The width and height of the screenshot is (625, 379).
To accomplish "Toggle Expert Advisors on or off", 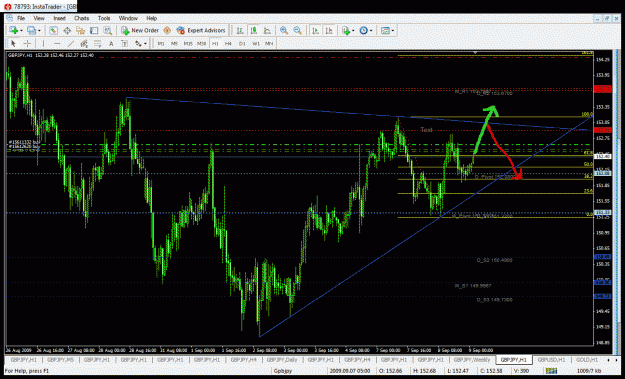I will (201, 30).
